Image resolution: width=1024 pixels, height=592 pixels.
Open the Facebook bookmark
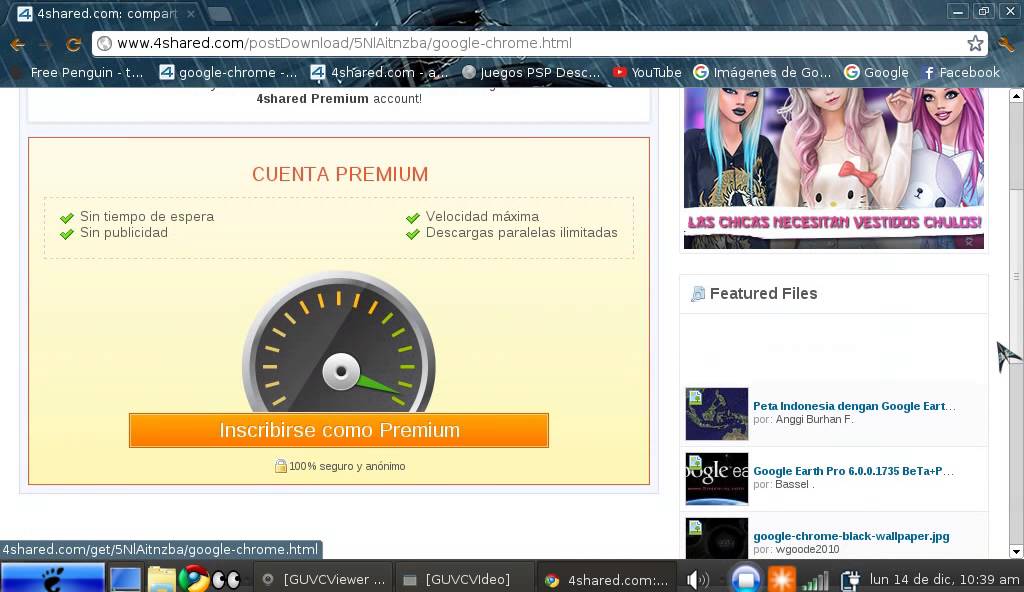[x=961, y=73]
